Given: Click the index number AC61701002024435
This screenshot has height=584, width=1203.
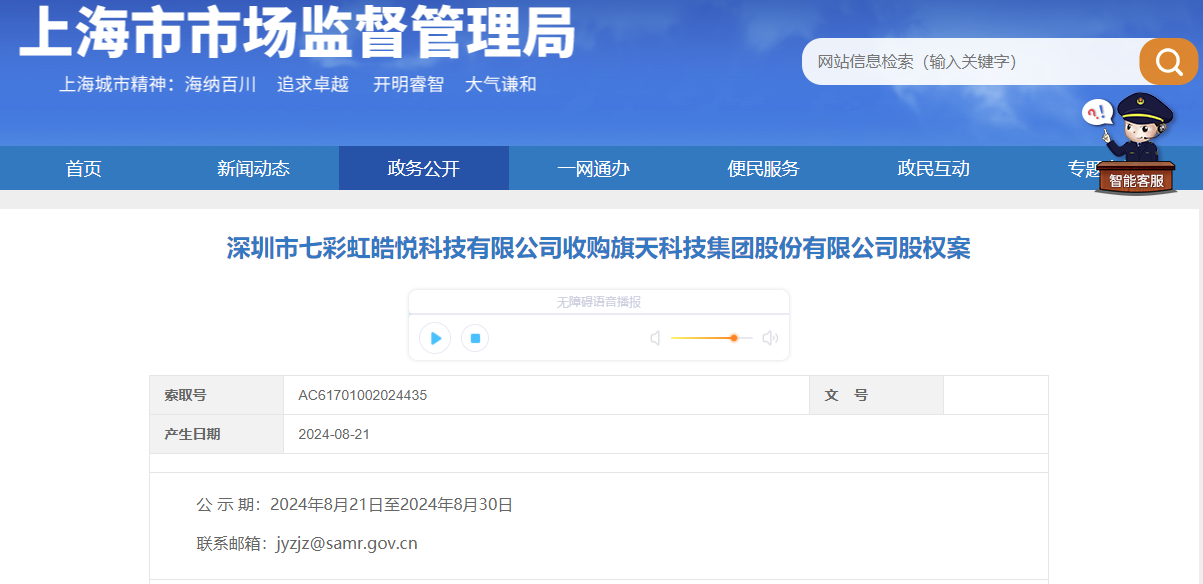Looking at the screenshot, I should [362, 395].
